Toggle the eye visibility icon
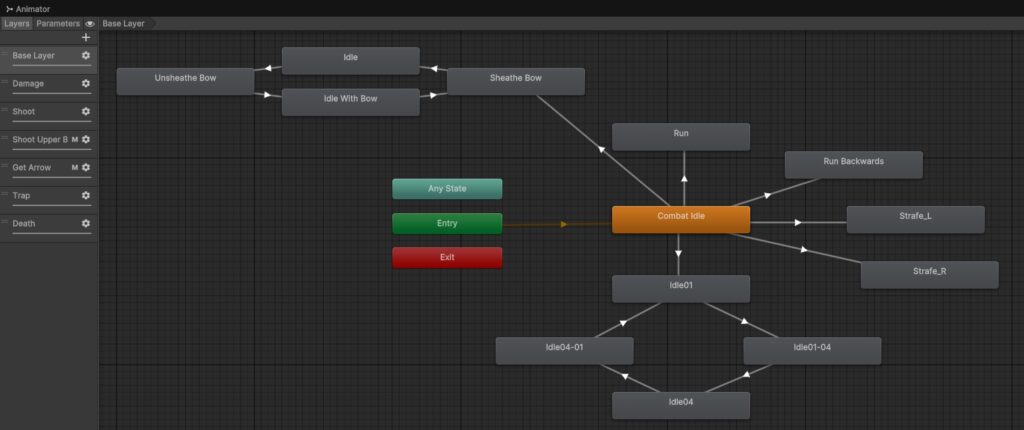Viewport: 1024px width, 430px height. click(90, 23)
